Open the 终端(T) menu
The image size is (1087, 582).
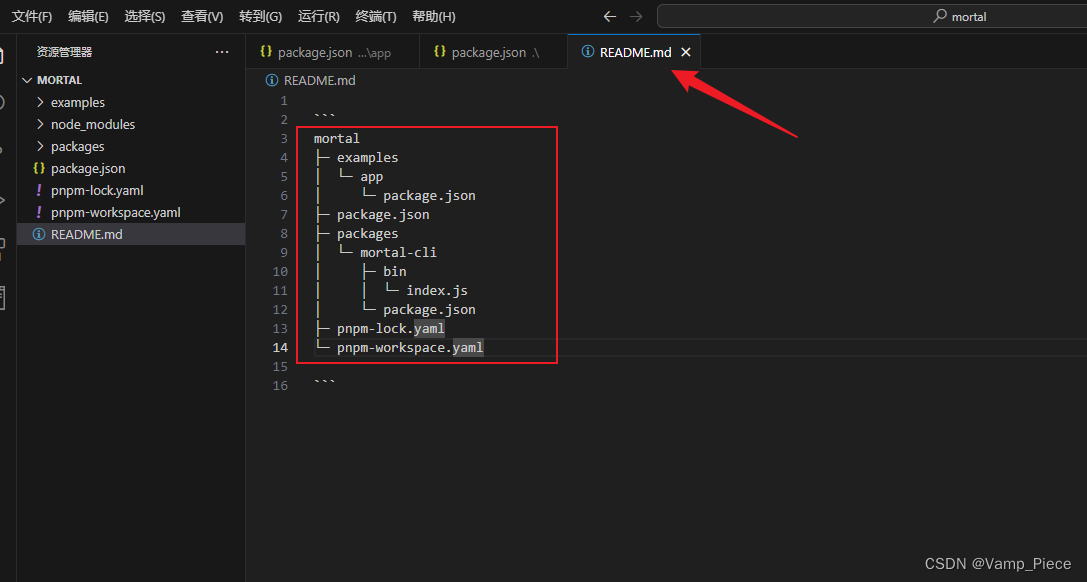coord(376,17)
